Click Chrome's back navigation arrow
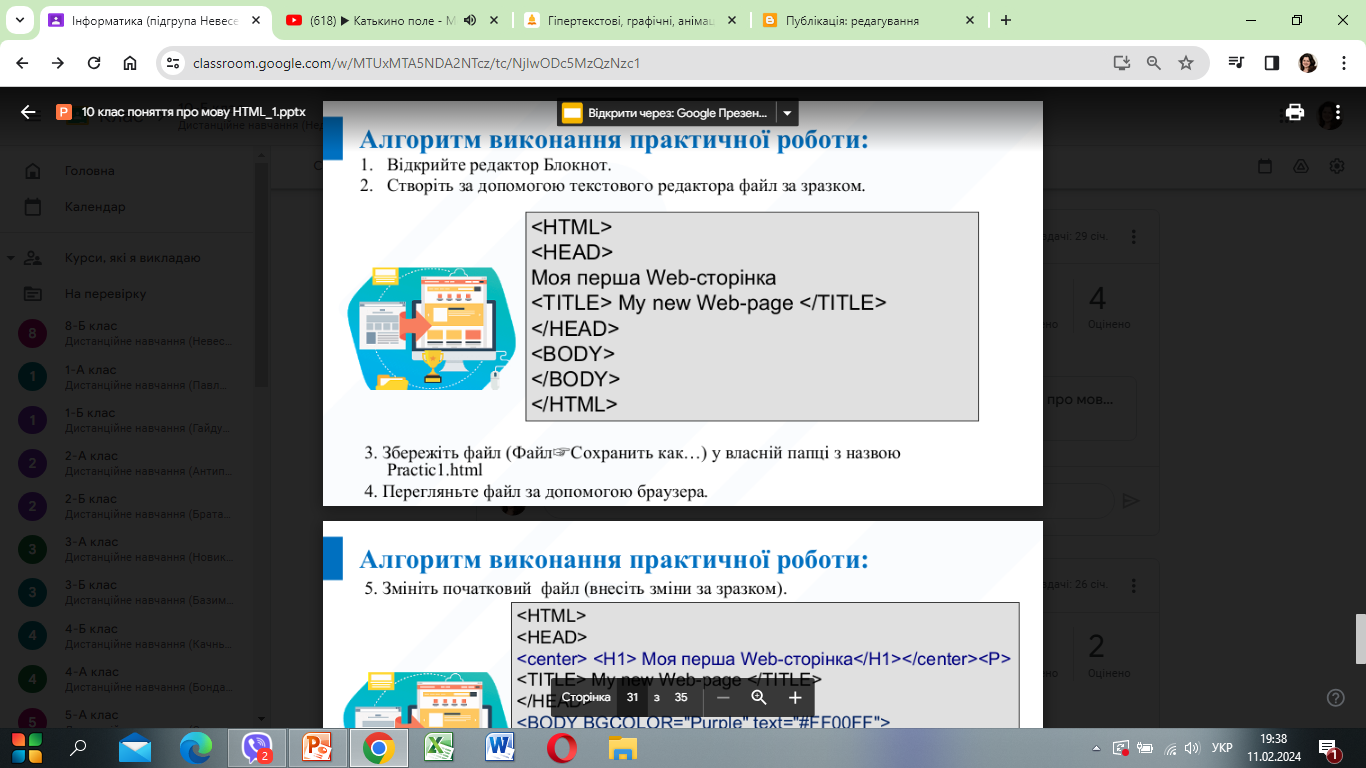 [22, 63]
